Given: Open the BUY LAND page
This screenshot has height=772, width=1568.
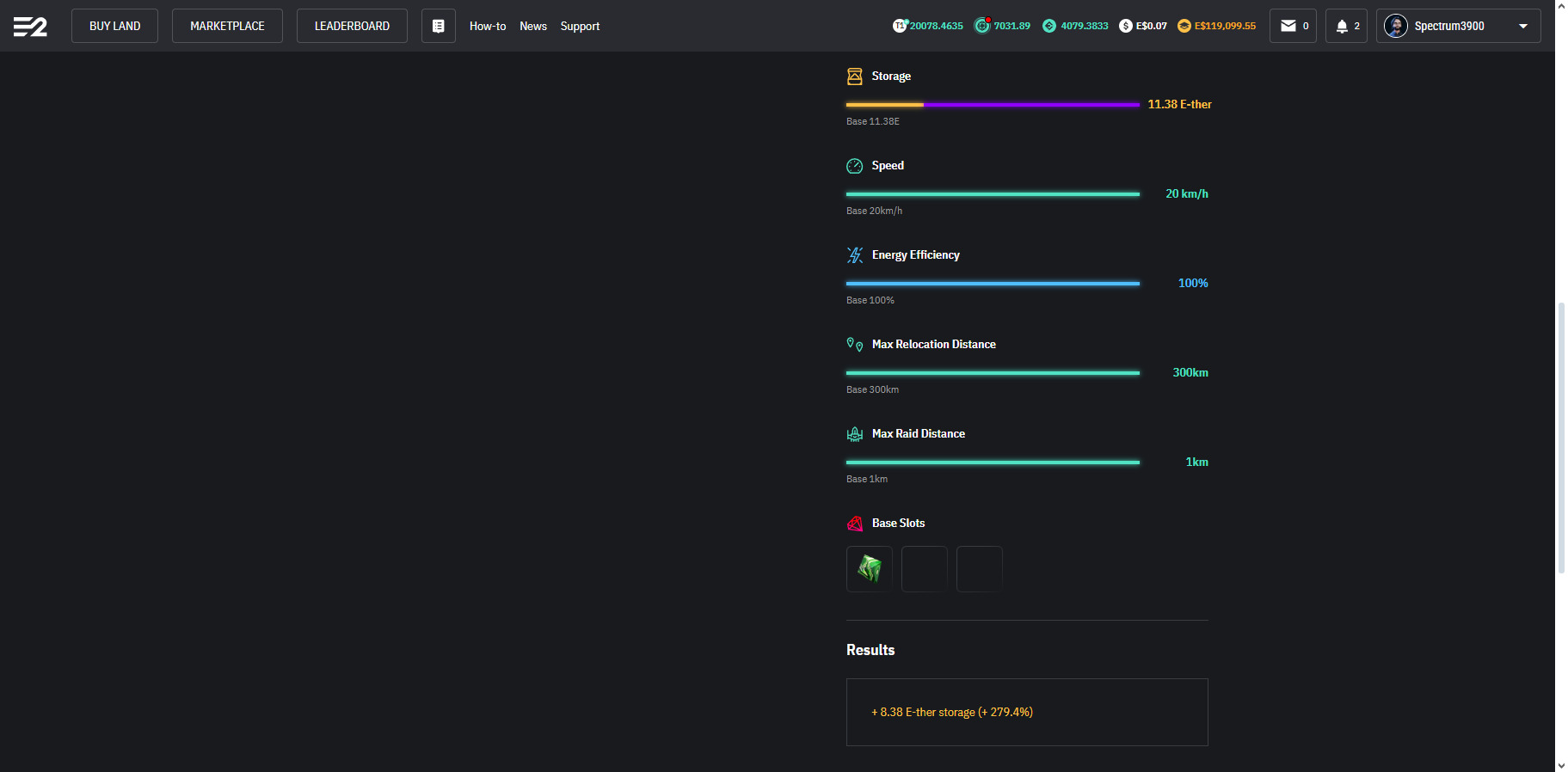Looking at the screenshot, I should click(x=114, y=26).
